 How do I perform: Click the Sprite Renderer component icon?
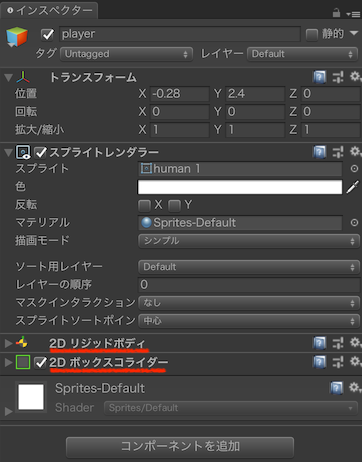pos(23,152)
